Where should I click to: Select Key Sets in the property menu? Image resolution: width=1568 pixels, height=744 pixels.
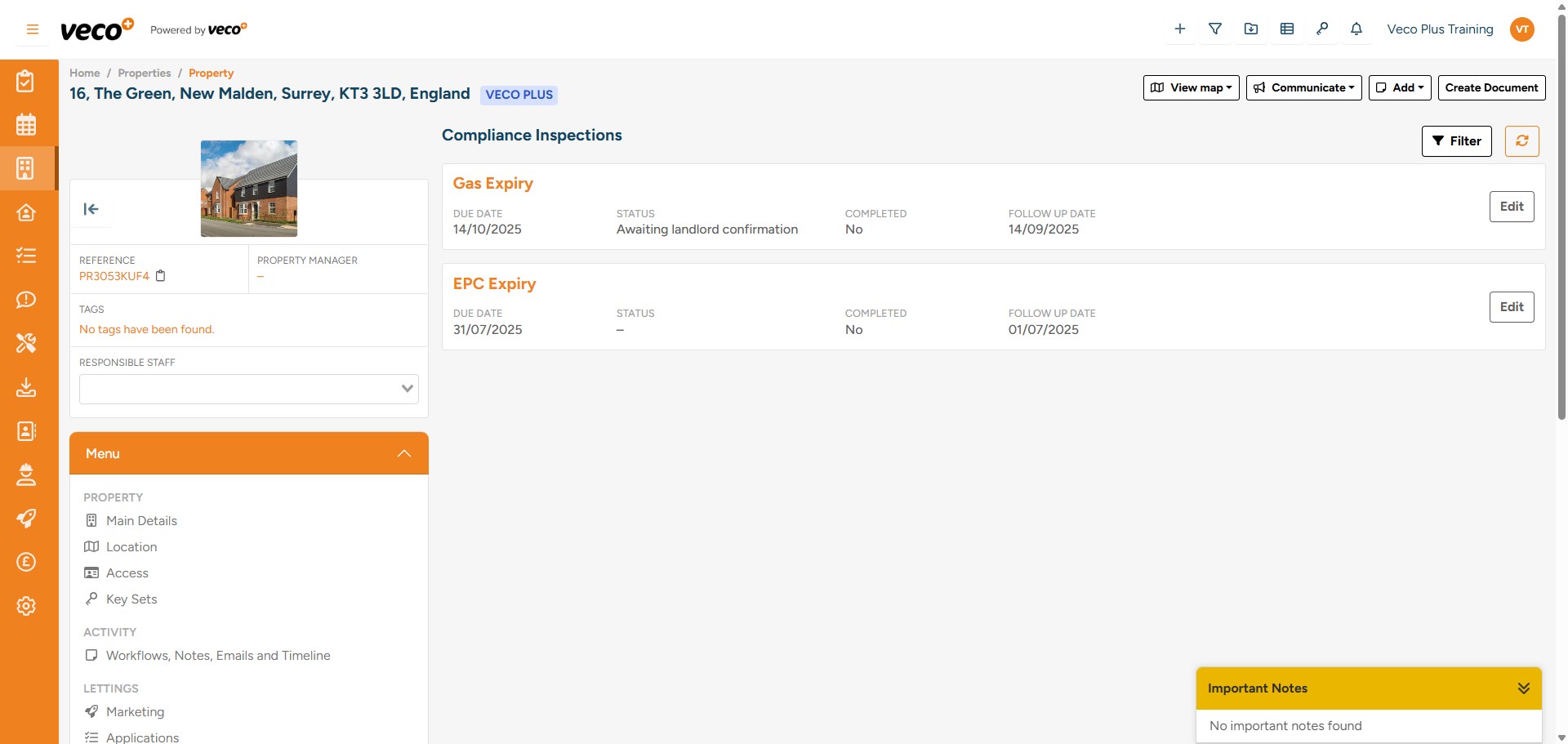coord(131,599)
